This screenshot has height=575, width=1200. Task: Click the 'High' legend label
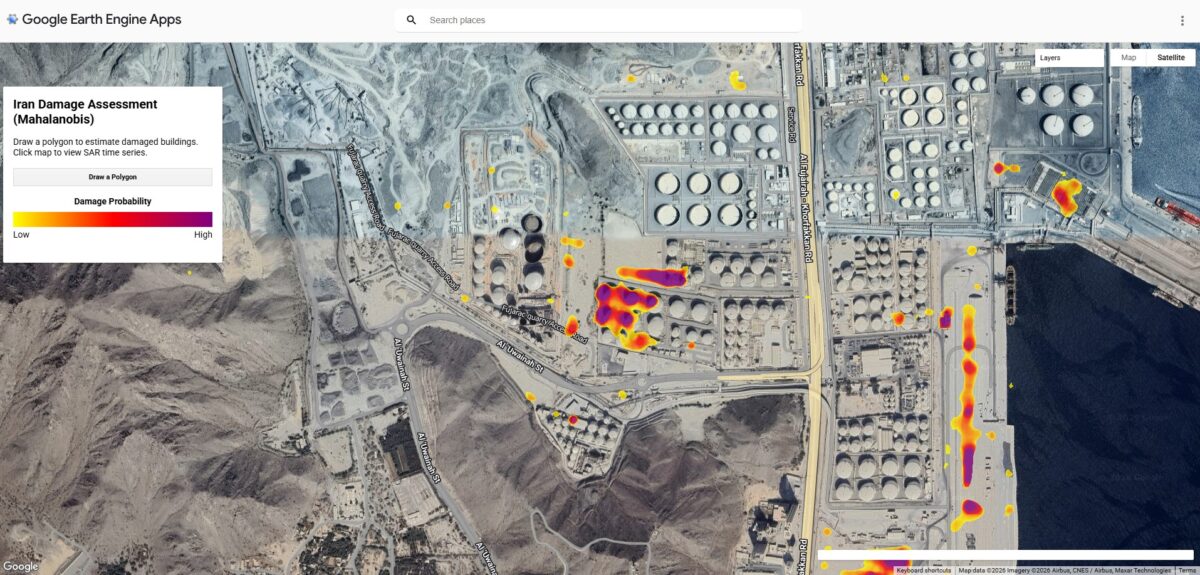pos(203,235)
